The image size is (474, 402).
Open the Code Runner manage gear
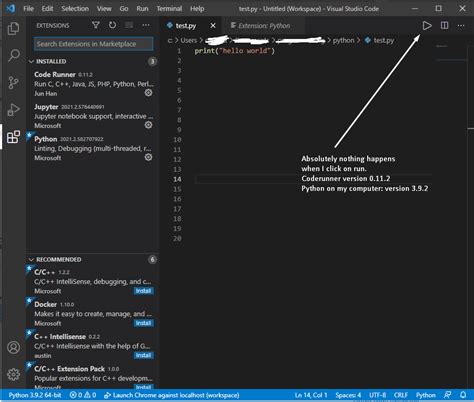tap(148, 93)
